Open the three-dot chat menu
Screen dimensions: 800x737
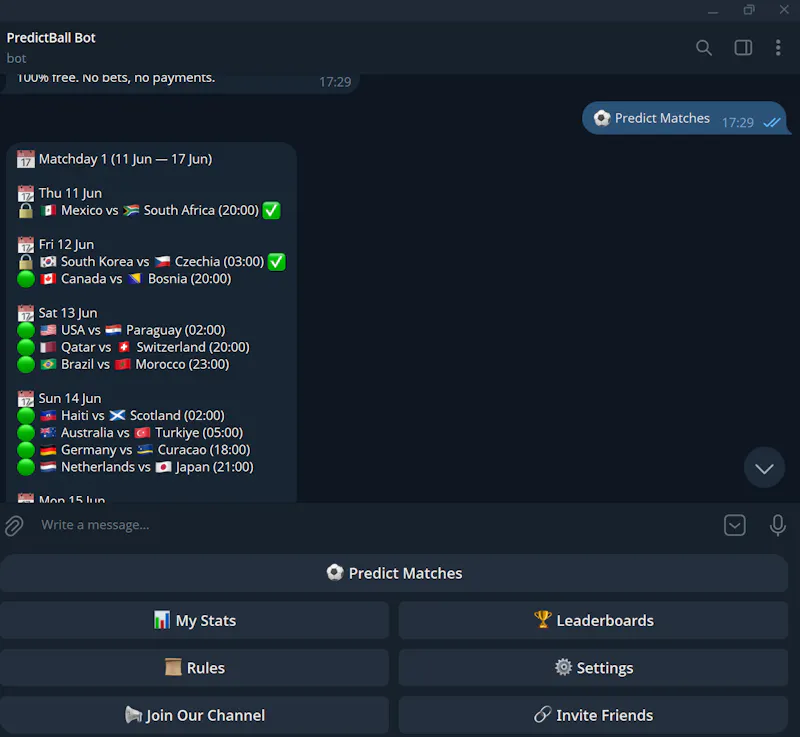pos(778,47)
